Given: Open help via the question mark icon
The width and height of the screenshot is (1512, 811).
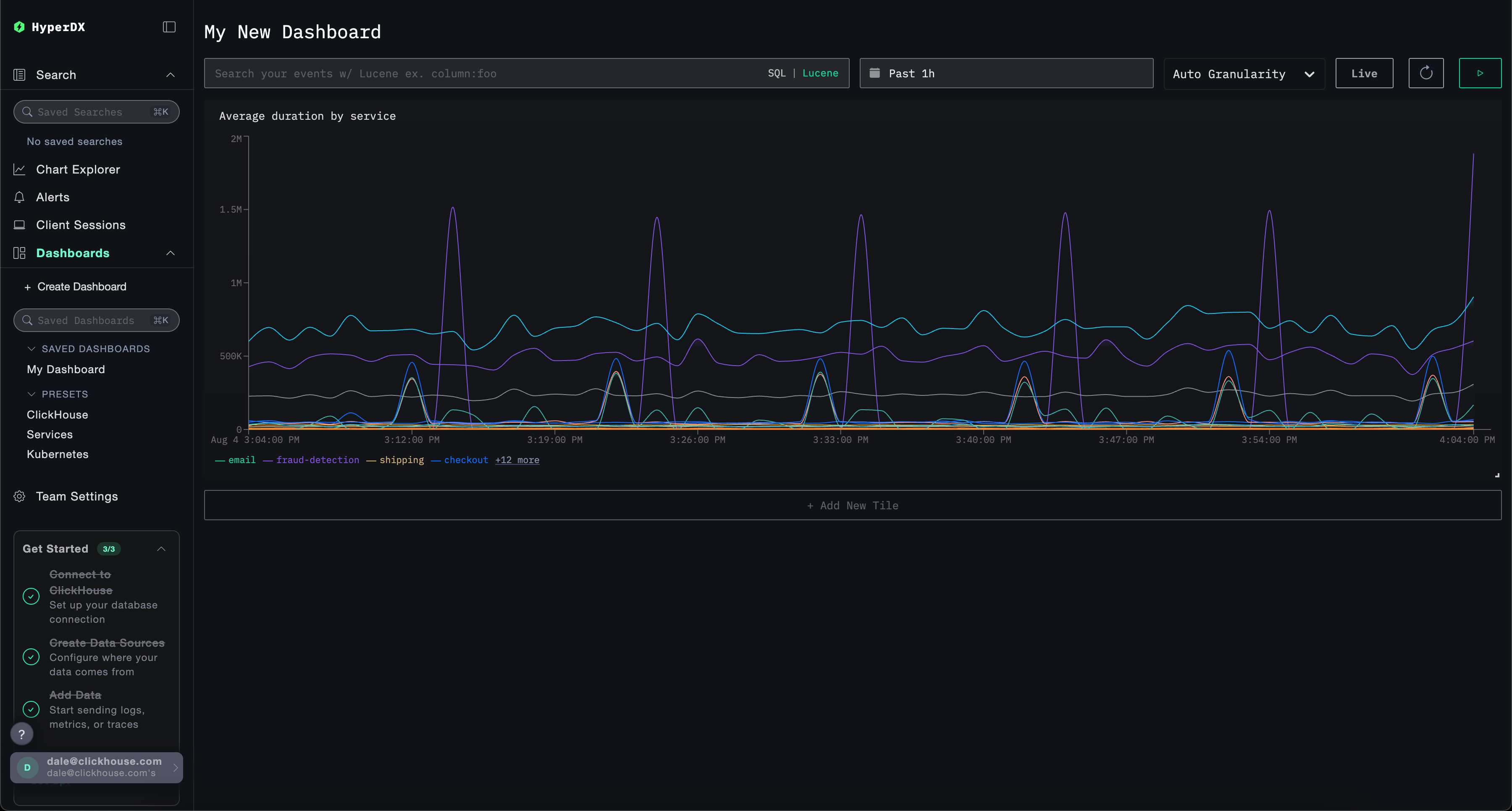Looking at the screenshot, I should tap(22, 734).
